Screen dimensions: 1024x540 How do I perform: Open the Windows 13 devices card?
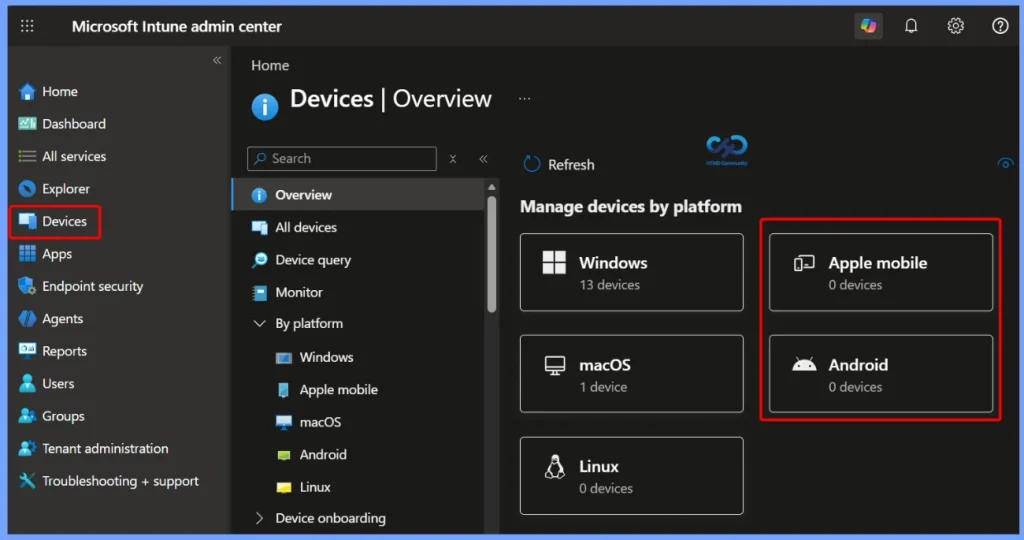tap(632, 272)
